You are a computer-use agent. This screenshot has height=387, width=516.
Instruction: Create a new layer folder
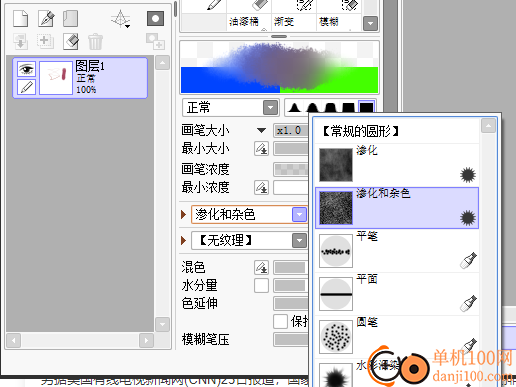click(71, 18)
